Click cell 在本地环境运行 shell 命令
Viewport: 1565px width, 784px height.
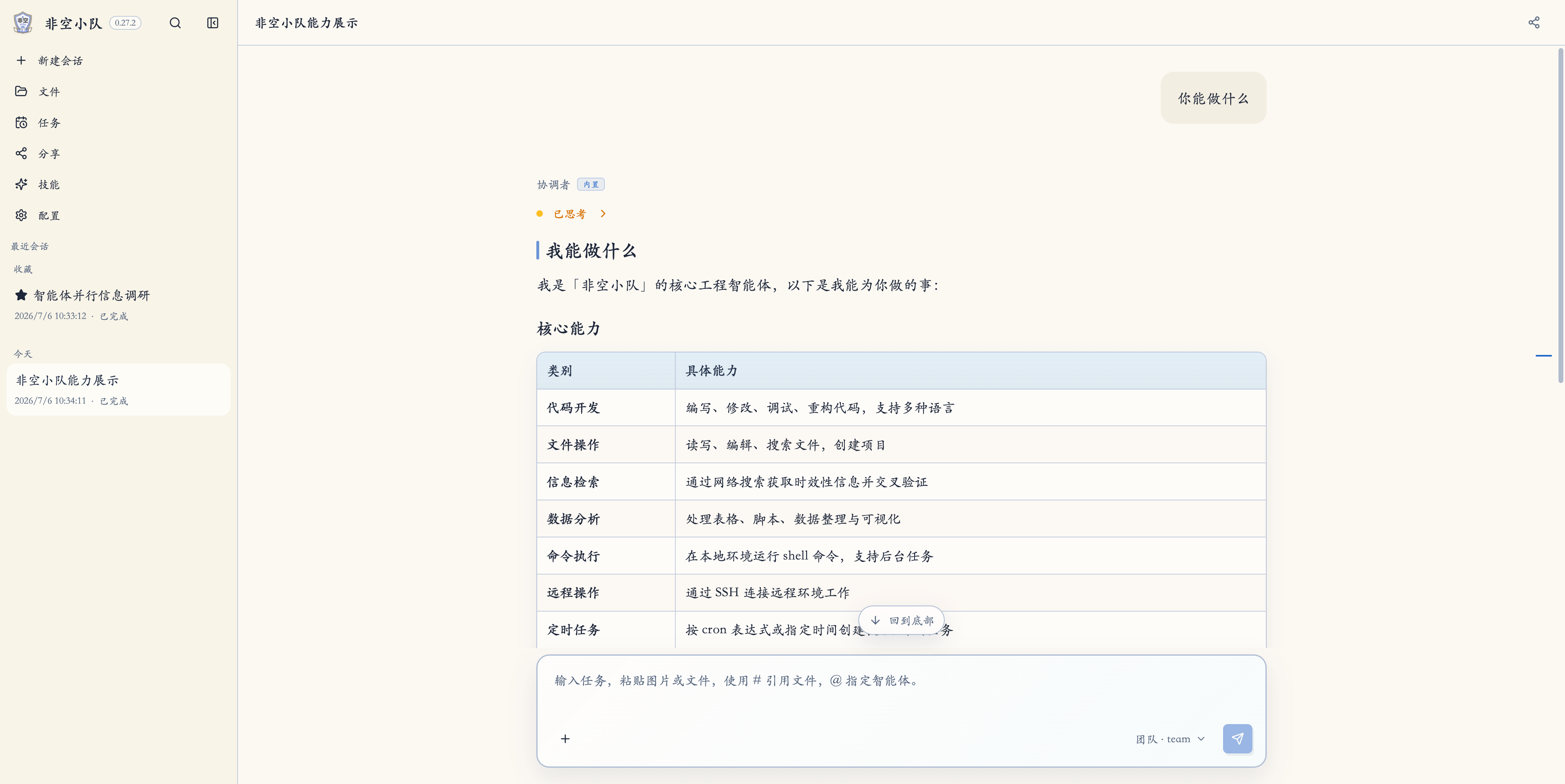click(970, 556)
